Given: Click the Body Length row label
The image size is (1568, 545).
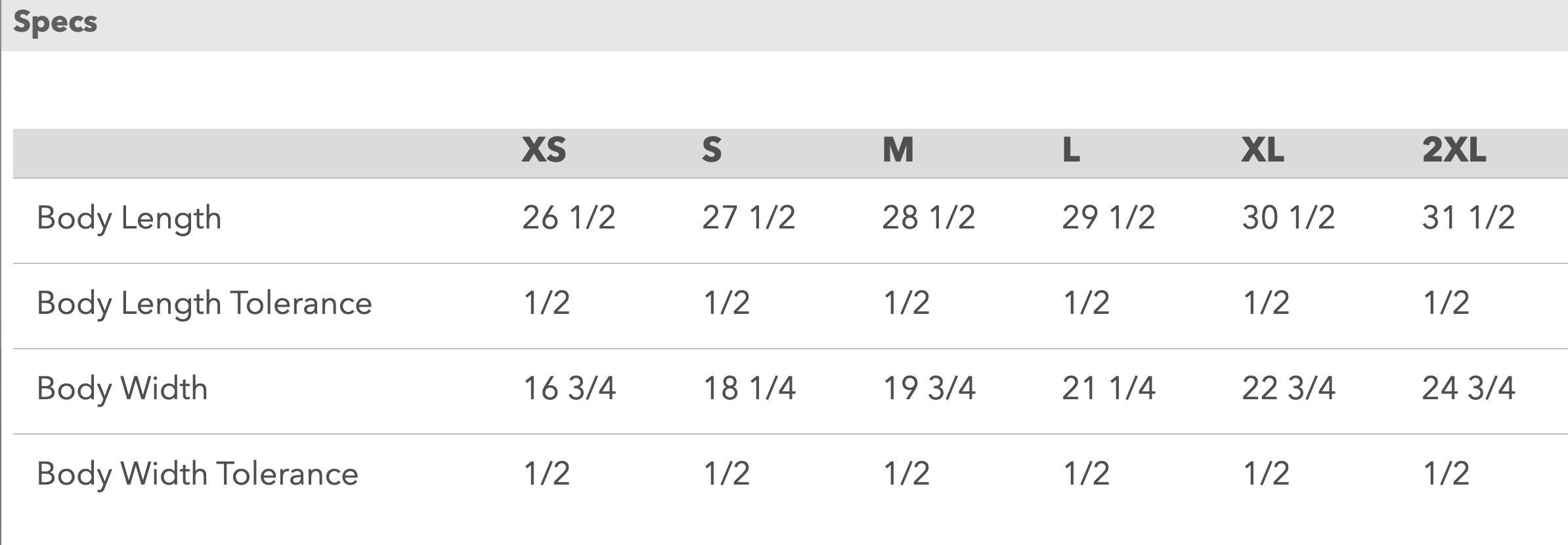Looking at the screenshot, I should (x=129, y=219).
